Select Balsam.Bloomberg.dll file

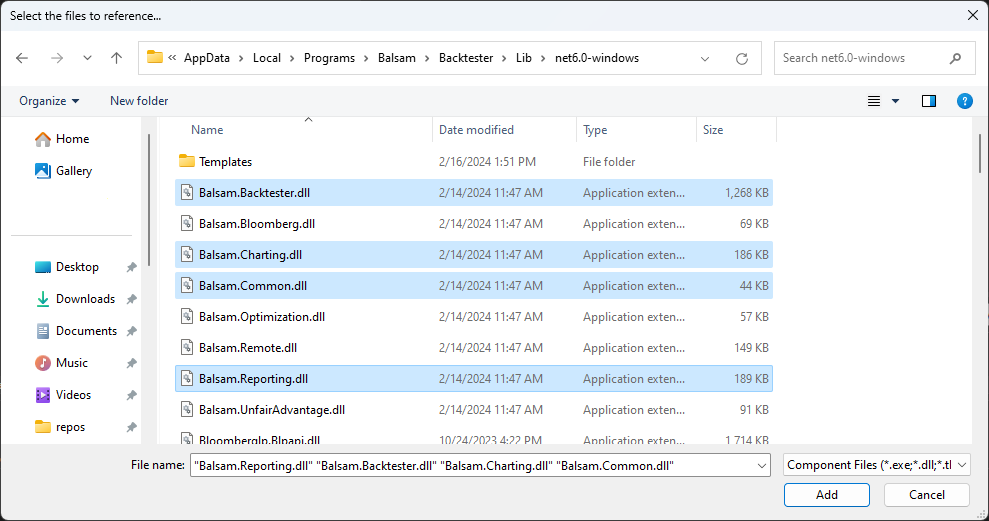[474, 224]
